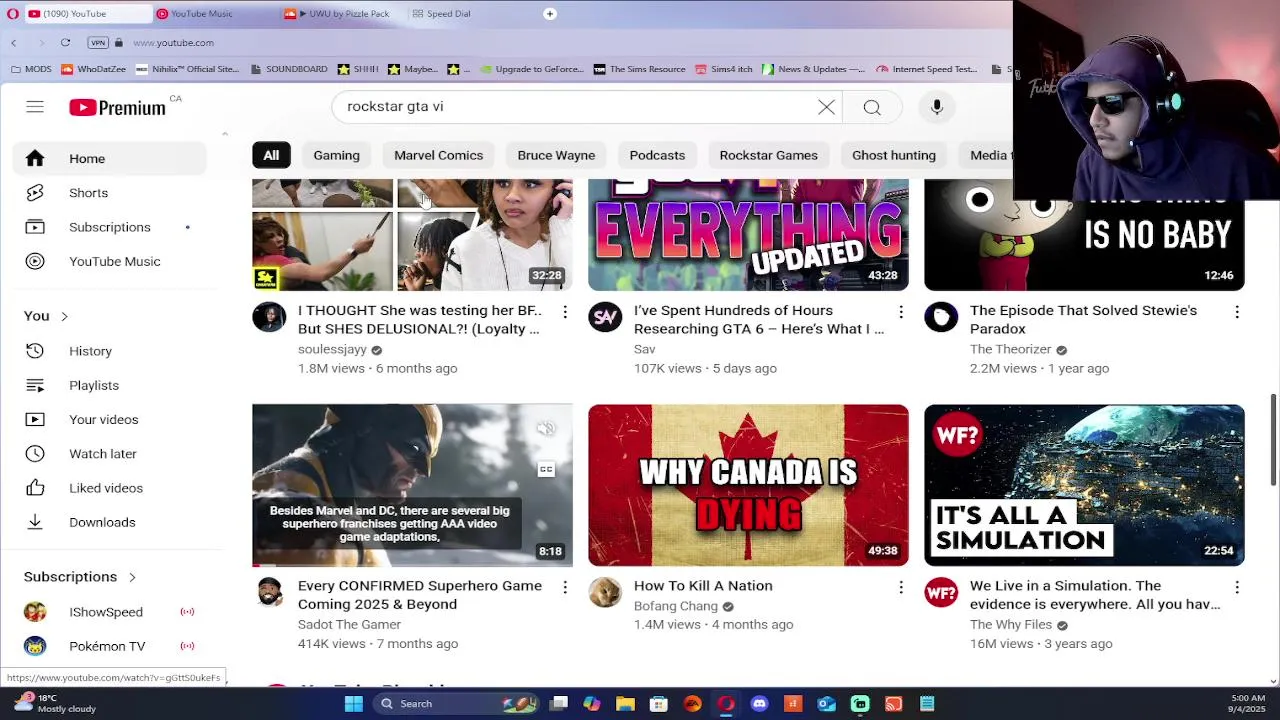Open the Pokémon TV subscription channel

pos(110,646)
